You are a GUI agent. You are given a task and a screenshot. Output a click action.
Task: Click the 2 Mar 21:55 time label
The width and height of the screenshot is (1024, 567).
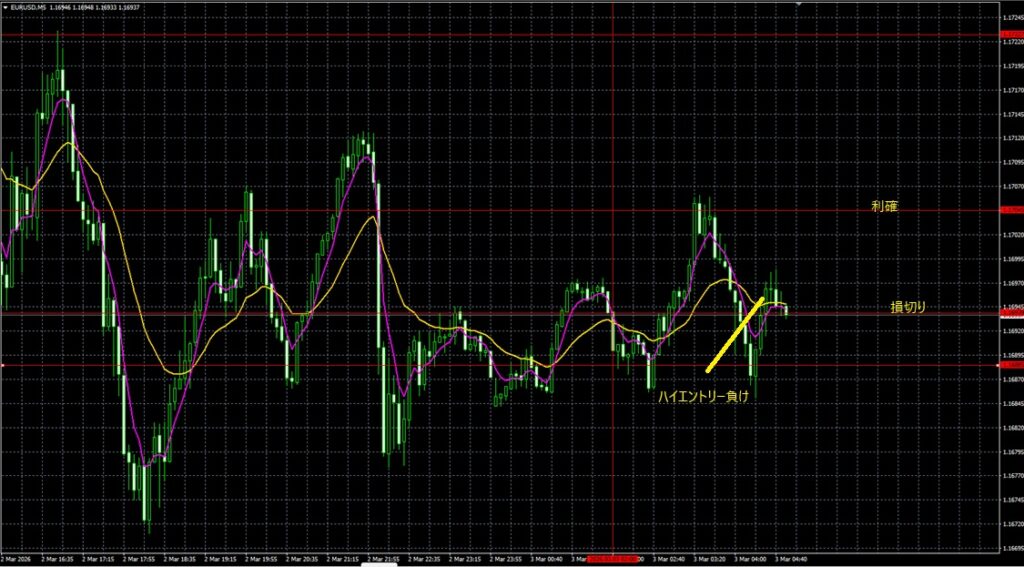click(x=383, y=560)
